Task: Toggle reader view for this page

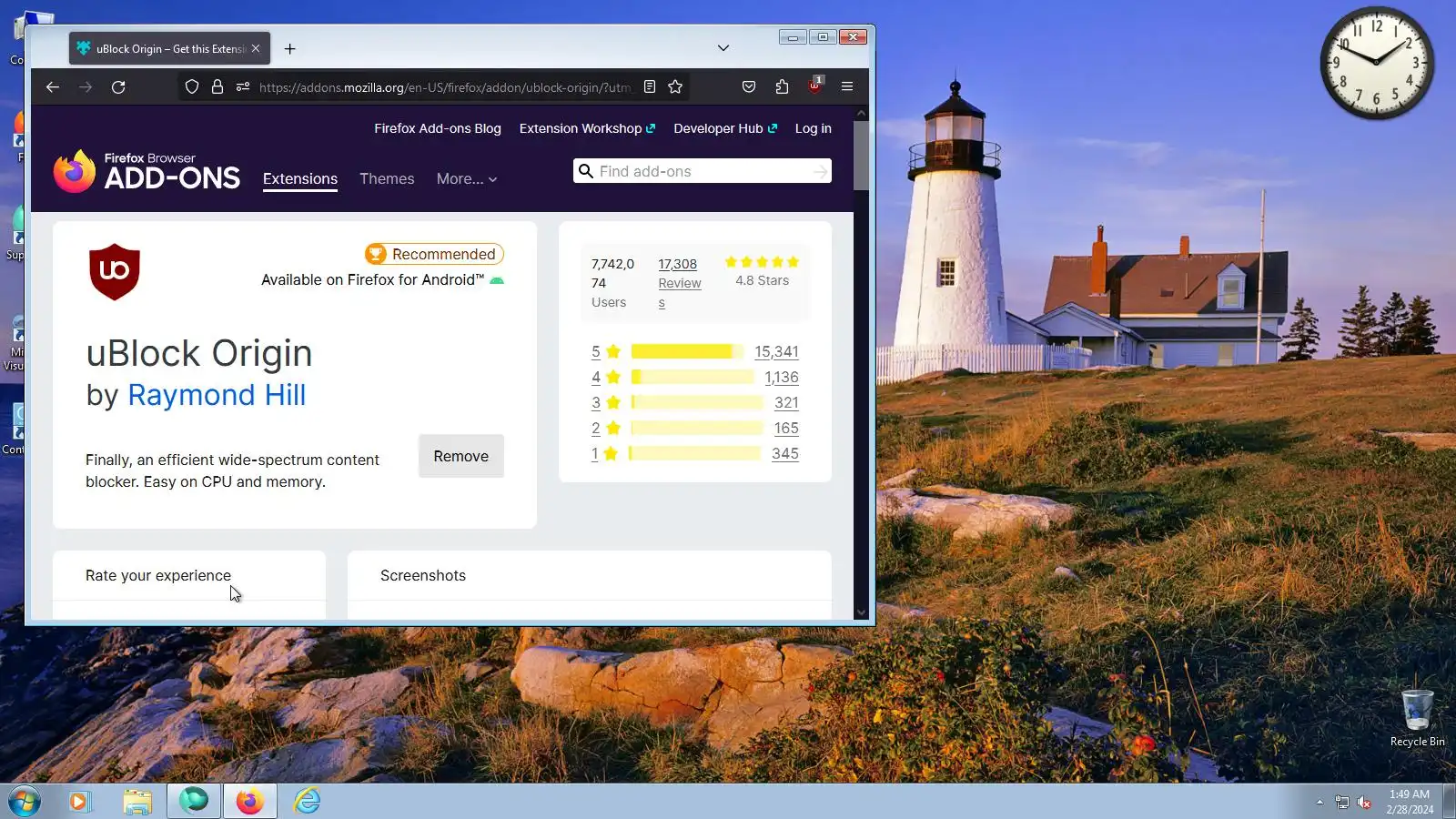Action: click(x=650, y=87)
